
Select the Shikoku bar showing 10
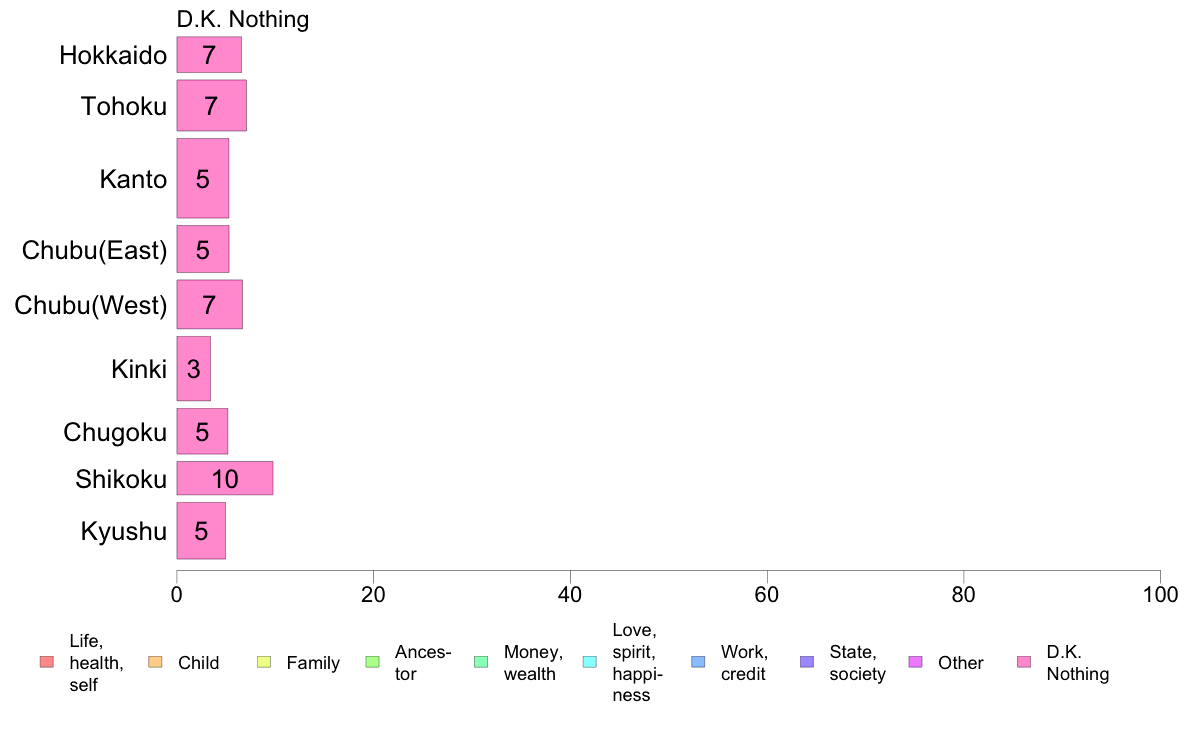[x=224, y=479]
